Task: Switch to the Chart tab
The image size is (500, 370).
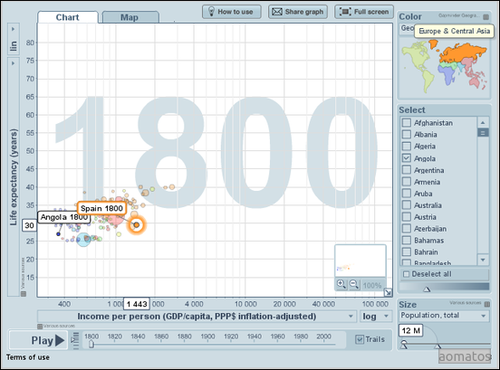Action: tap(68, 17)
